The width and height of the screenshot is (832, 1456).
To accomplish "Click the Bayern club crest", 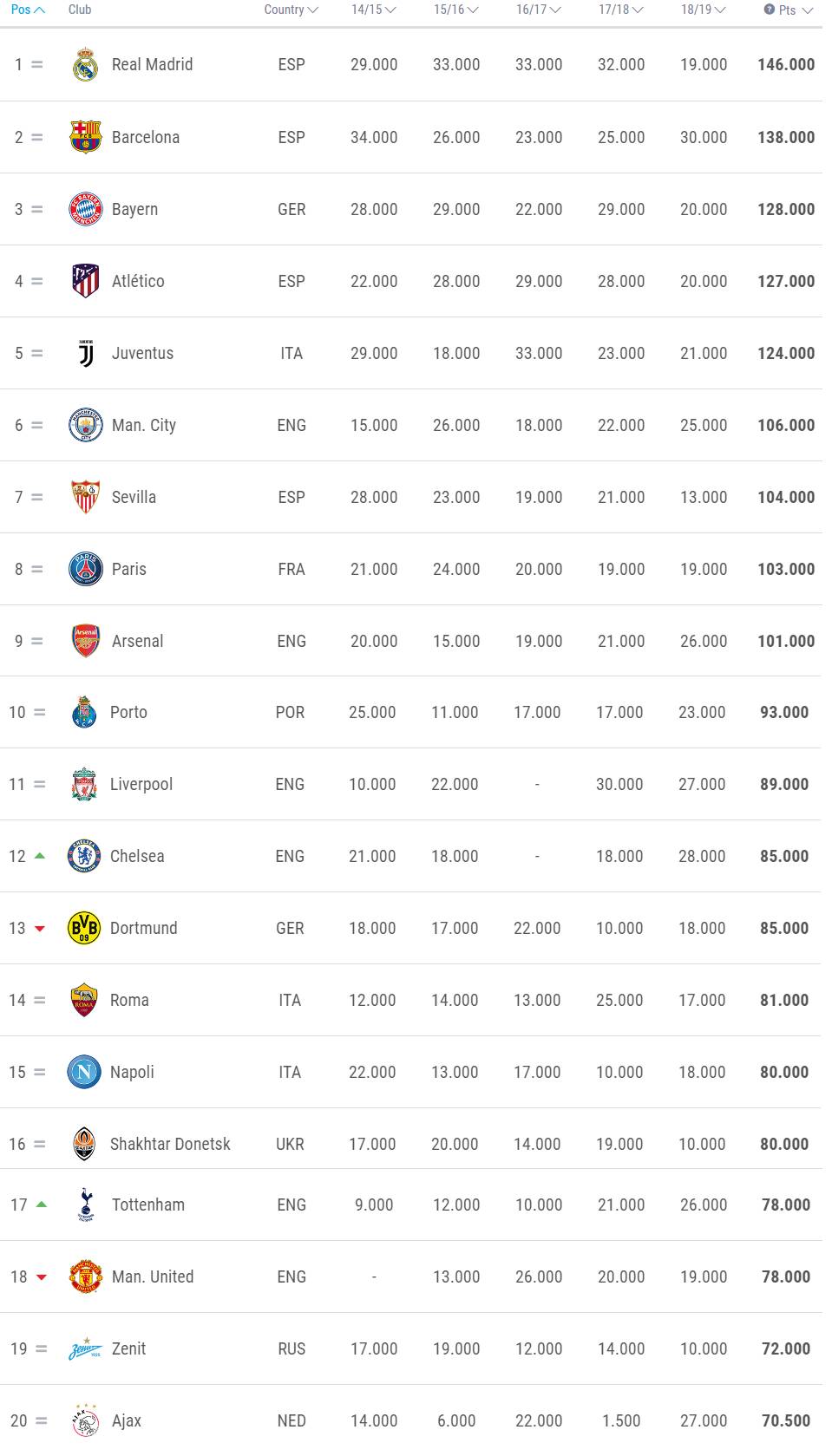I will [85, 209].
